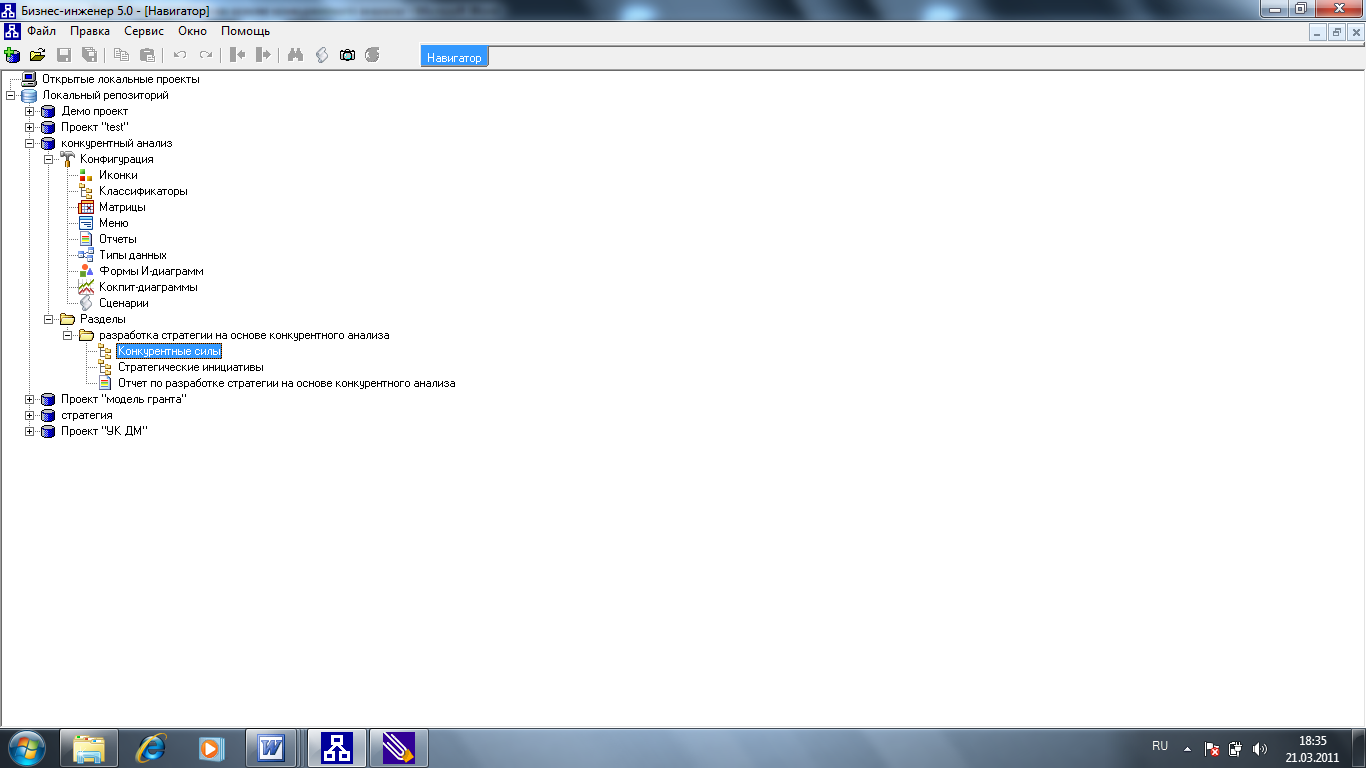Open the Правка menu
This screenshot has height=768, width=1366.
coord(90,31)
